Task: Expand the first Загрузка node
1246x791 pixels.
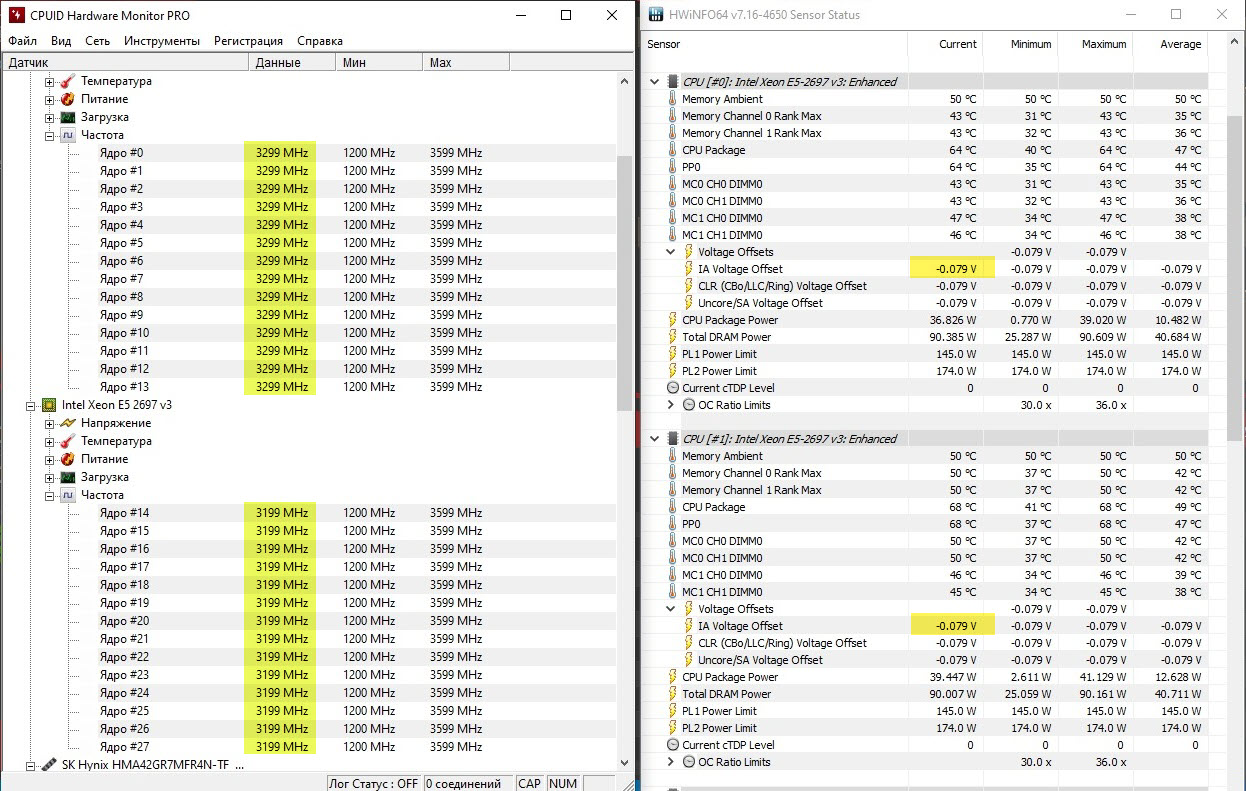Action: [50, 117]
